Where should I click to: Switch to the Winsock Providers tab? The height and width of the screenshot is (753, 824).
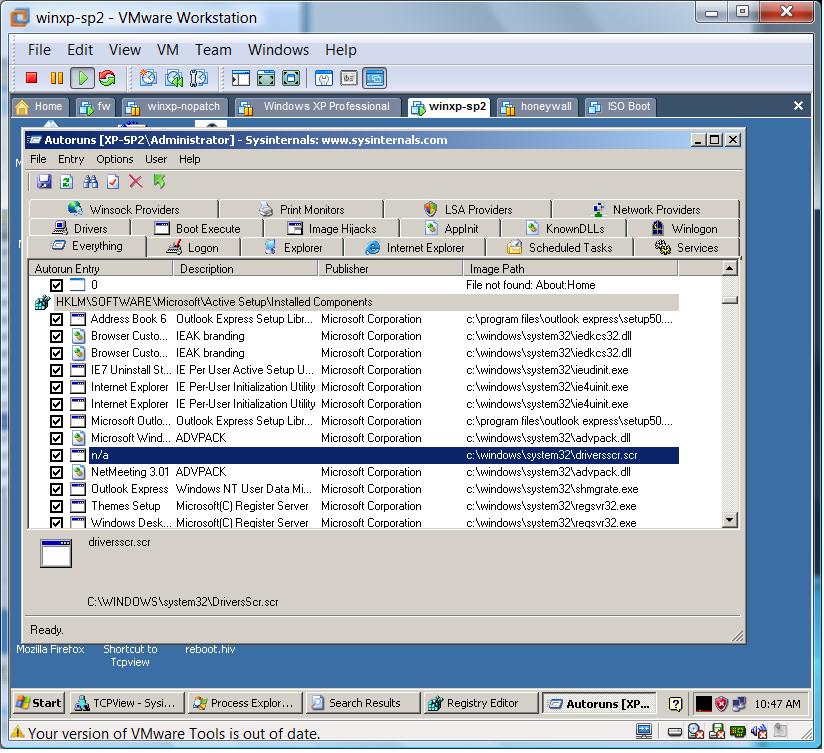[124, 210]
